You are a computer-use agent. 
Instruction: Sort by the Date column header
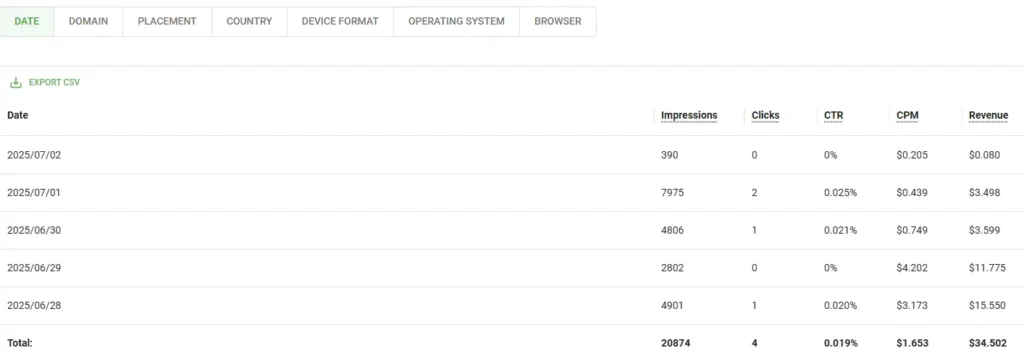tap(18, 115)
